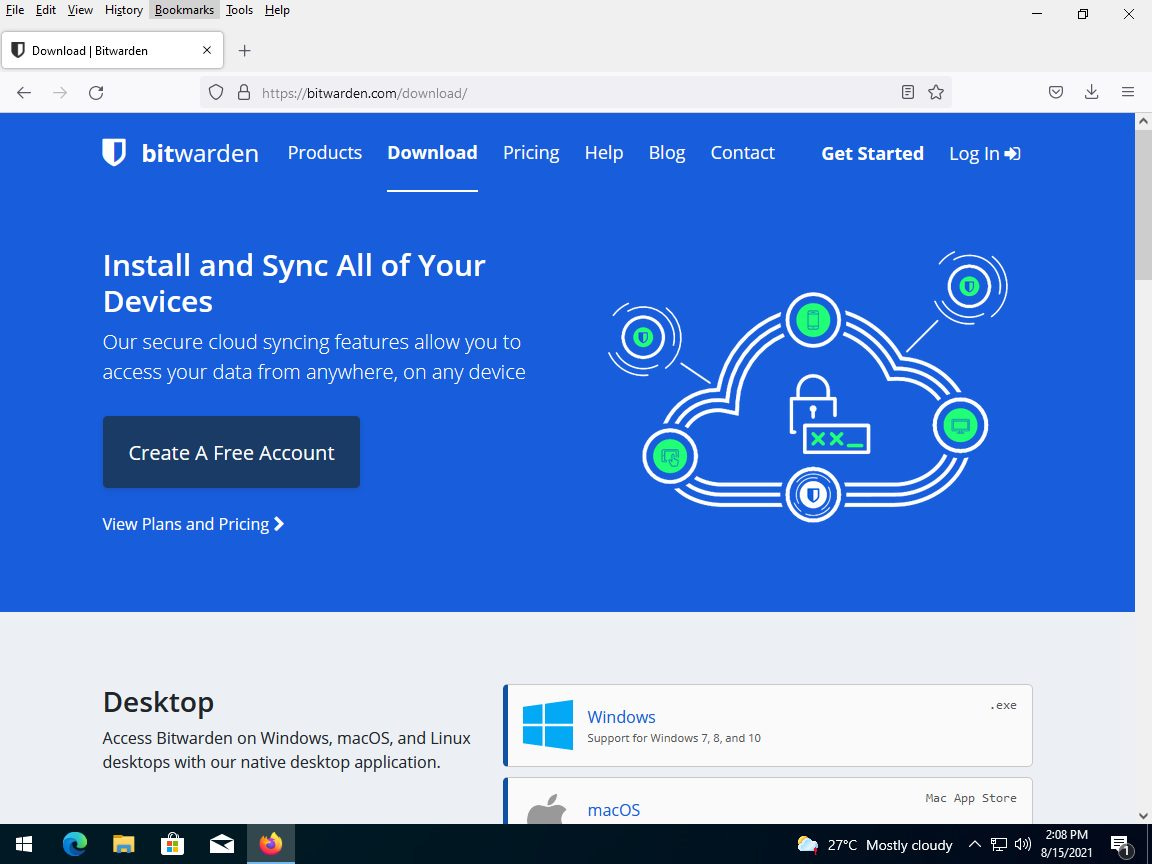Open the Help menu in the menu bar

coord(277,10)
